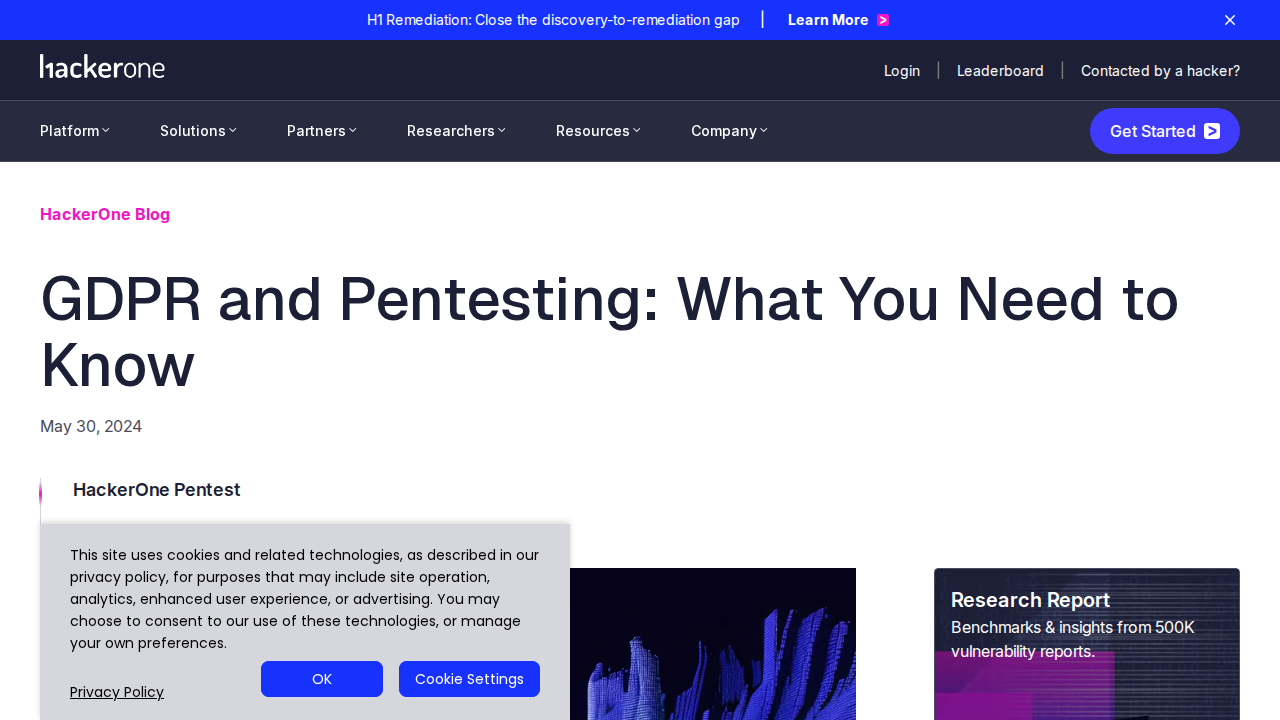Open Cookie Settings

click(x=469, y=679)
